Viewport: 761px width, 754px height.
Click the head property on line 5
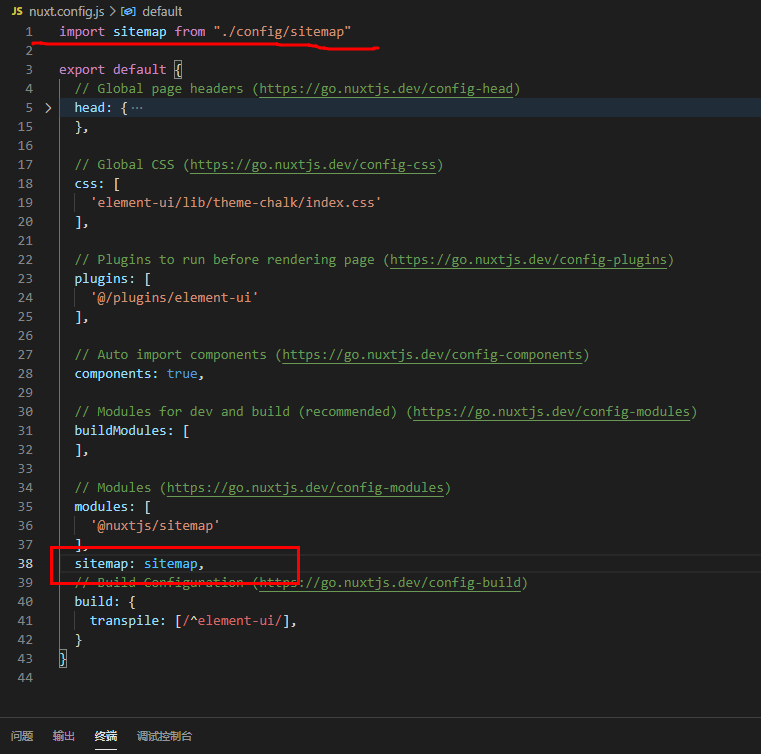(x=90, y=108)
